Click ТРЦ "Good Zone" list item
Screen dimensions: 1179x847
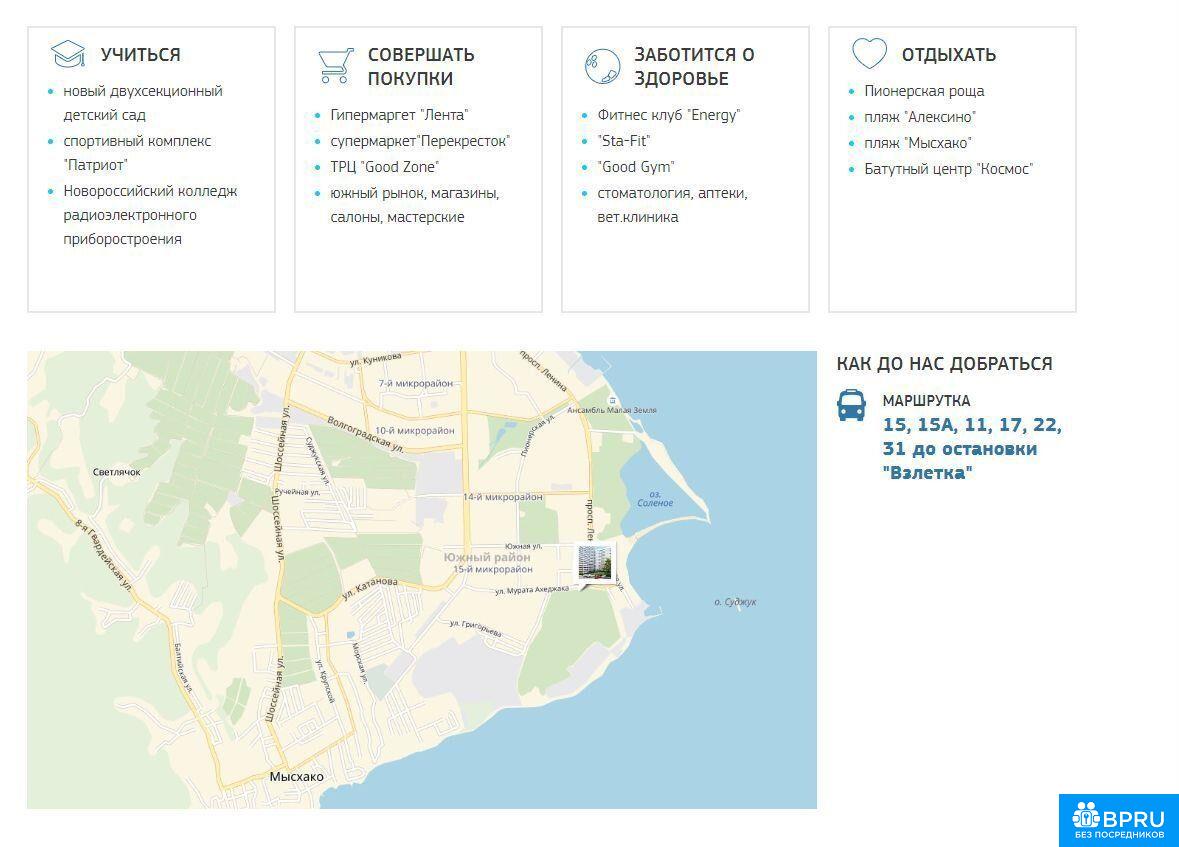click(384, 167)
